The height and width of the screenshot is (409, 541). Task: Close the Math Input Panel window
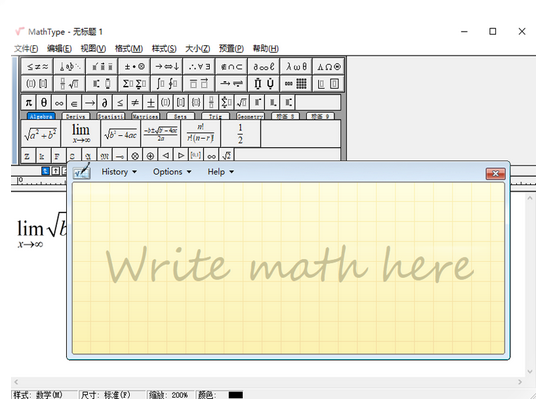coord(495,173)
